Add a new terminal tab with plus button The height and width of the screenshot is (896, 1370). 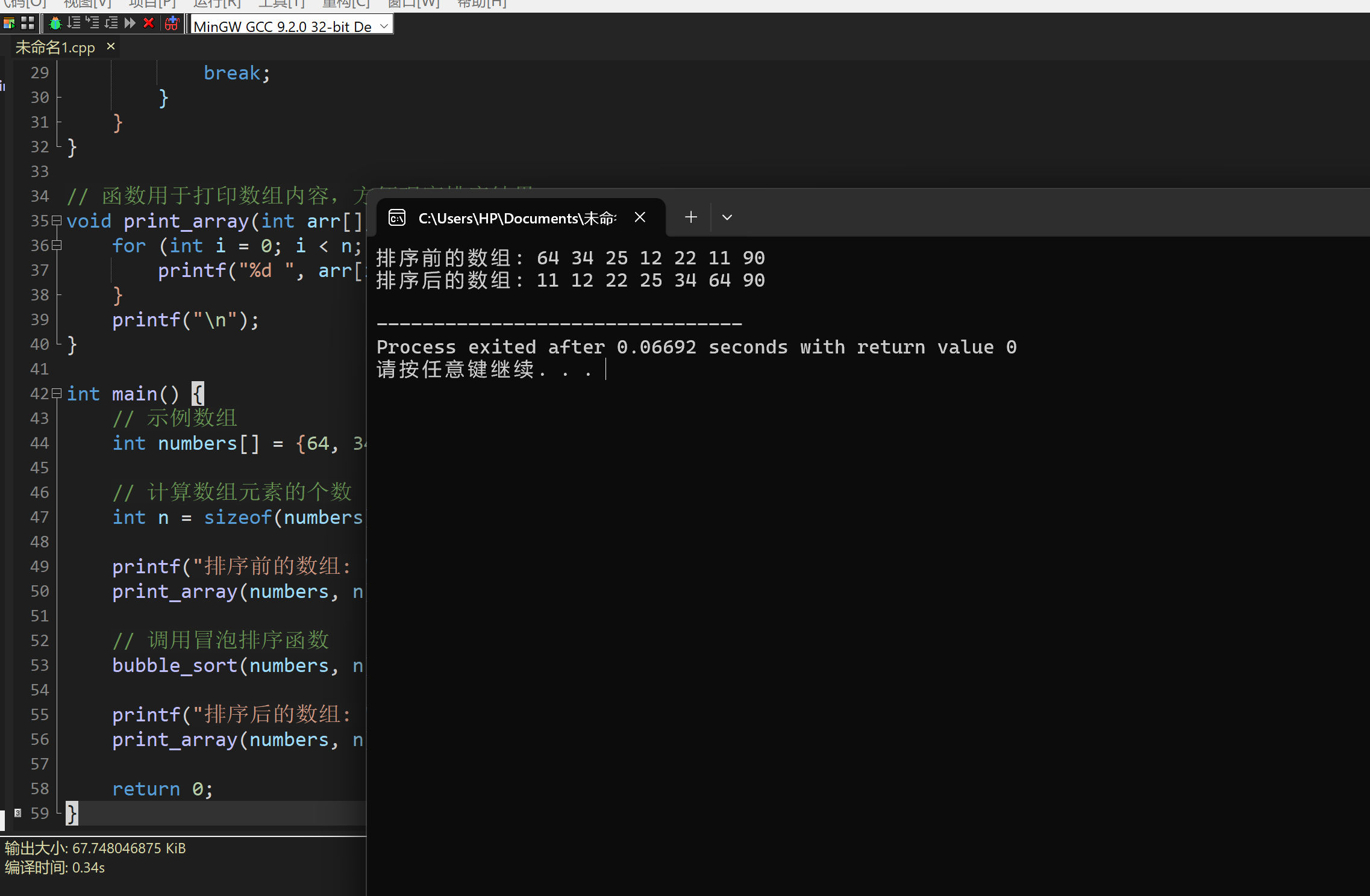(x=691, y=217)
